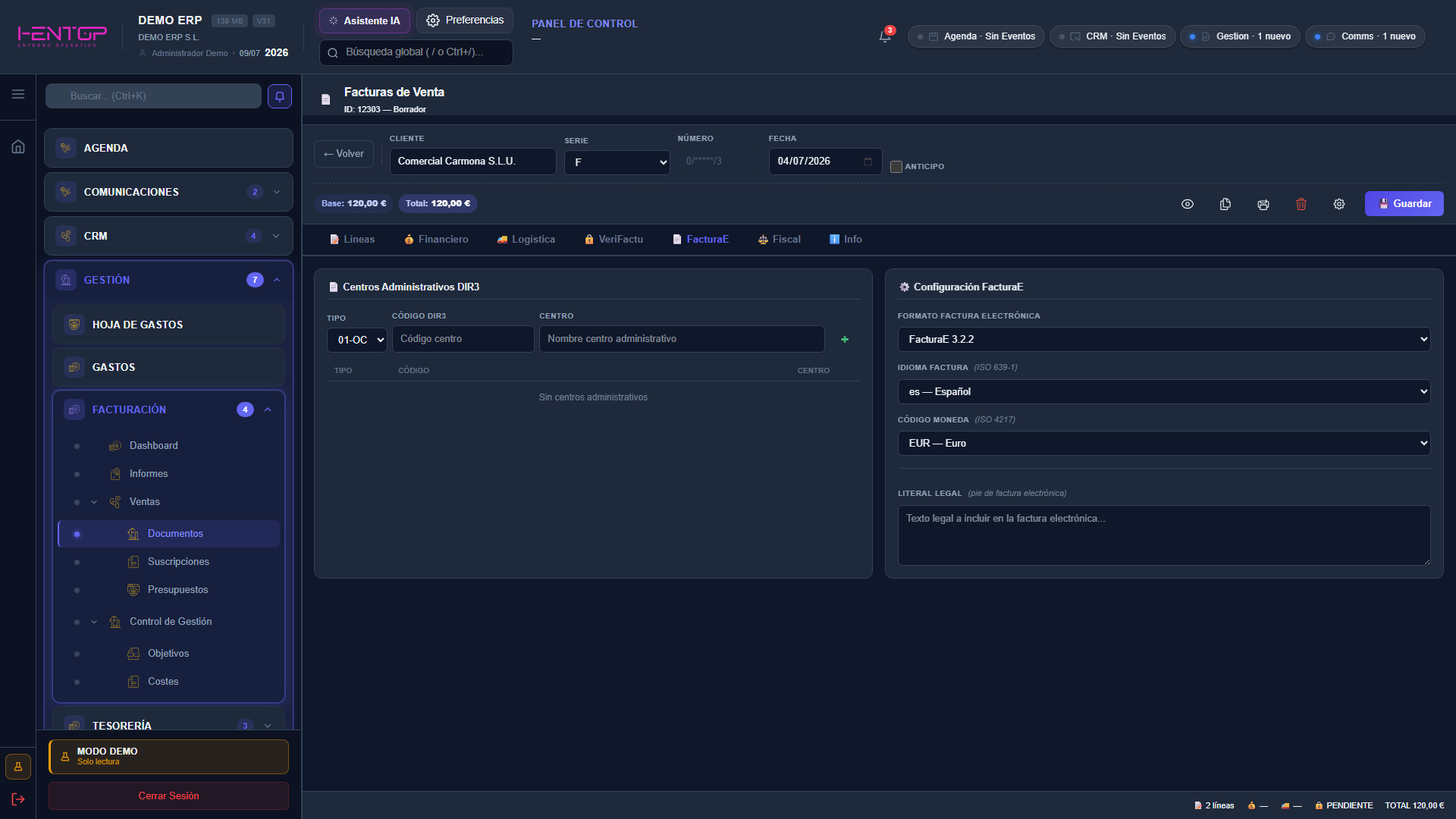Open Documentos in the Ventas tree
This screenshot has width=1456, height=819.
pos(168,534)
